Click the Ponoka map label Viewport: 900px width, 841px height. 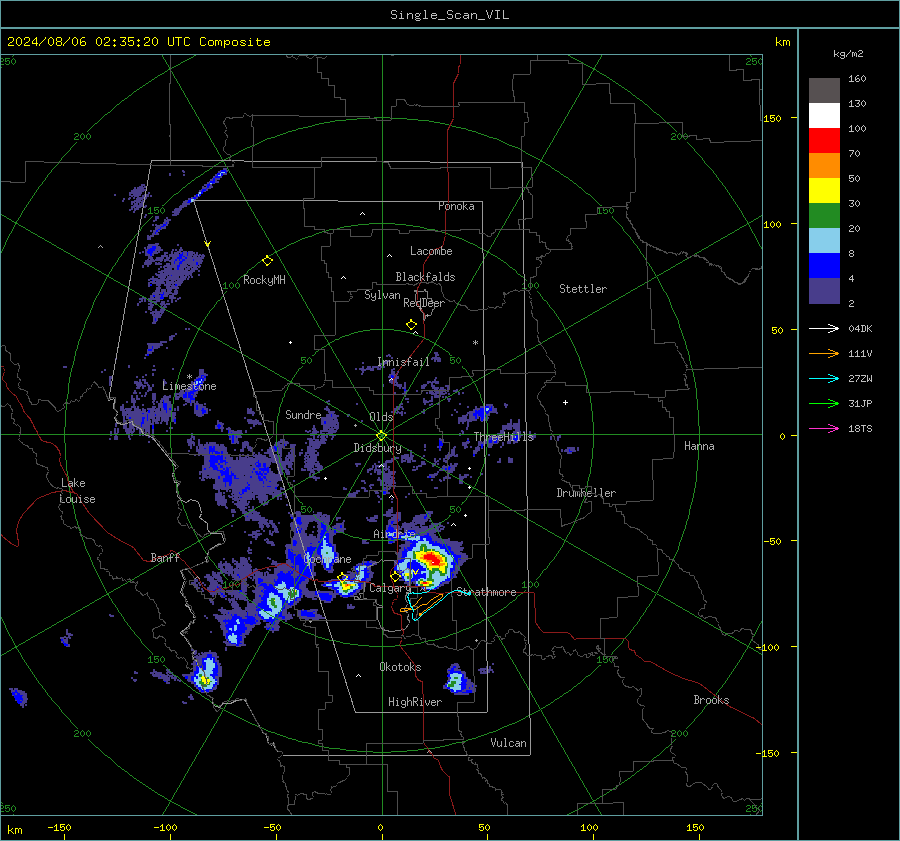coord(456,206)
